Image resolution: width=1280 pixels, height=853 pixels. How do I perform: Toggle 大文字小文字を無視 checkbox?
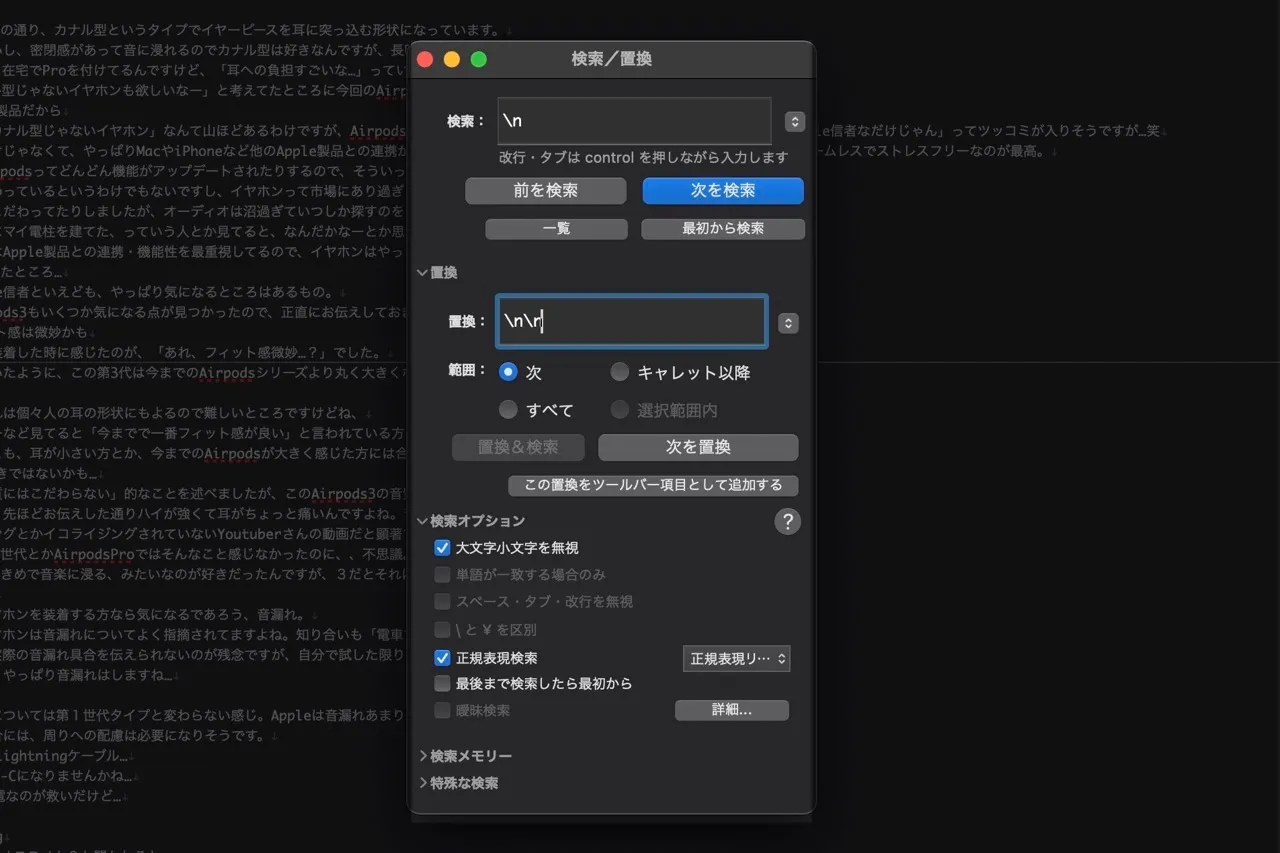coord(442,548)
